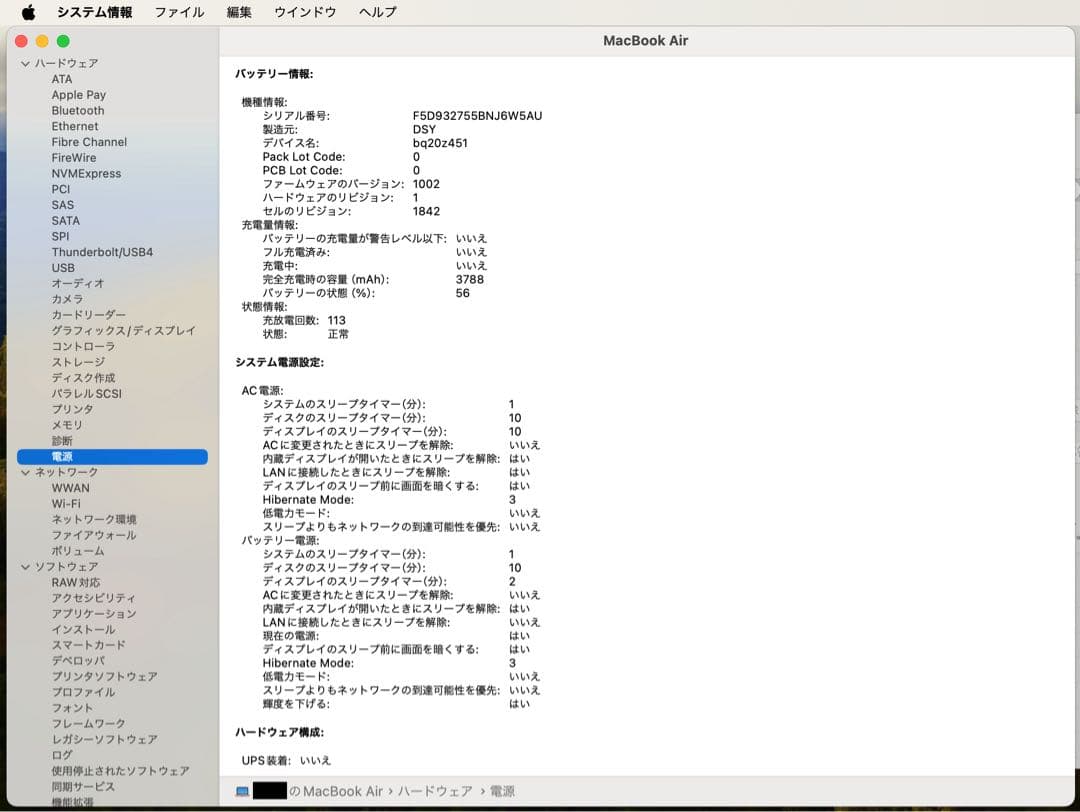Open the Apple menu
The height and width of the screenshot is (812, 1080).
28,12
